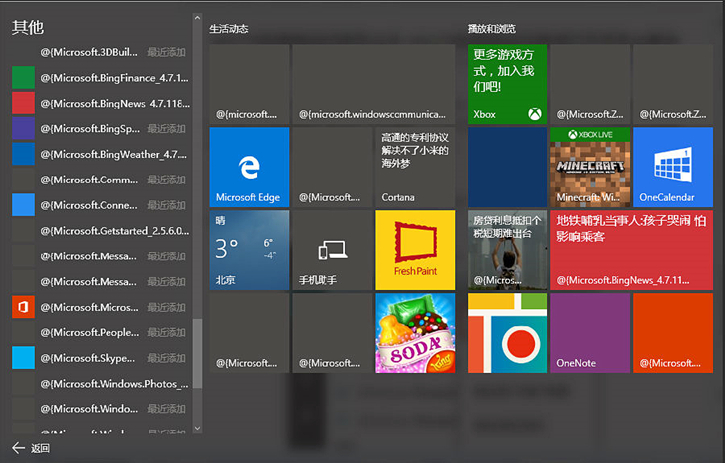725x463 pixels.
Task: Open the purple OneNote tile
Action: click(589, 332)
